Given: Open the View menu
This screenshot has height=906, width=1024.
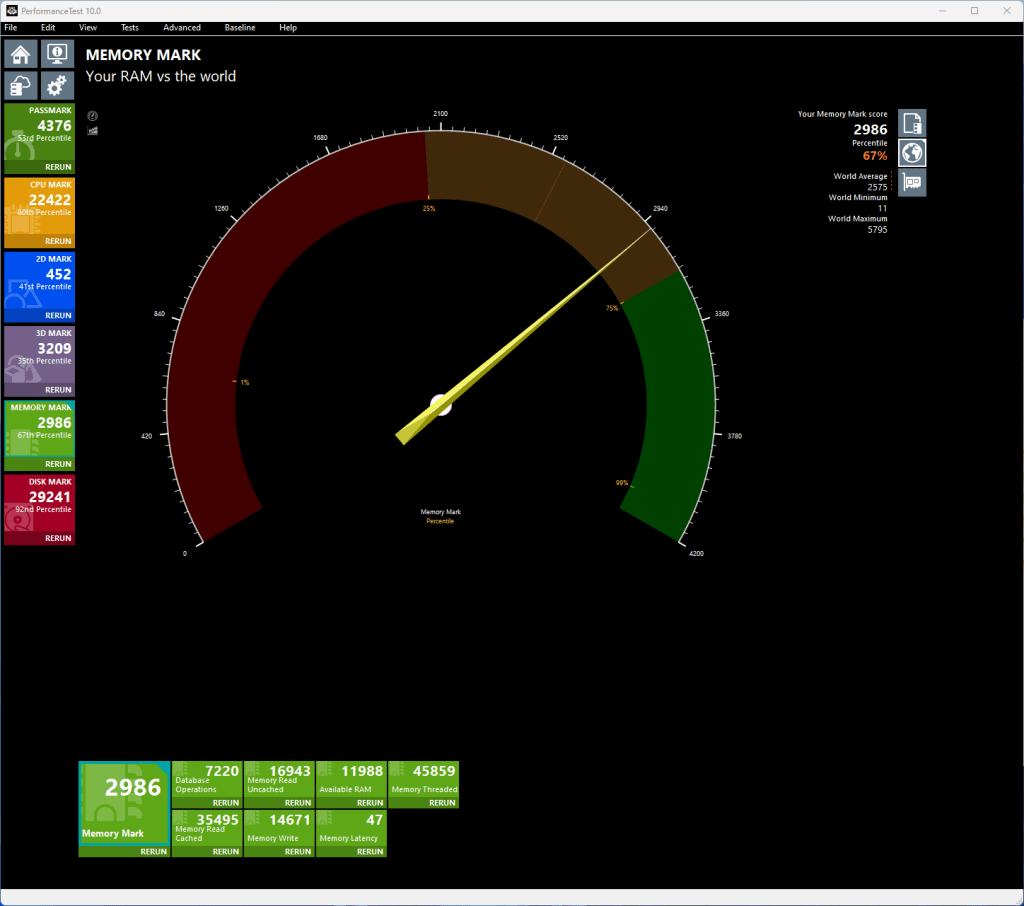Looking at the screenshot, I should click(x=88, y=27).
